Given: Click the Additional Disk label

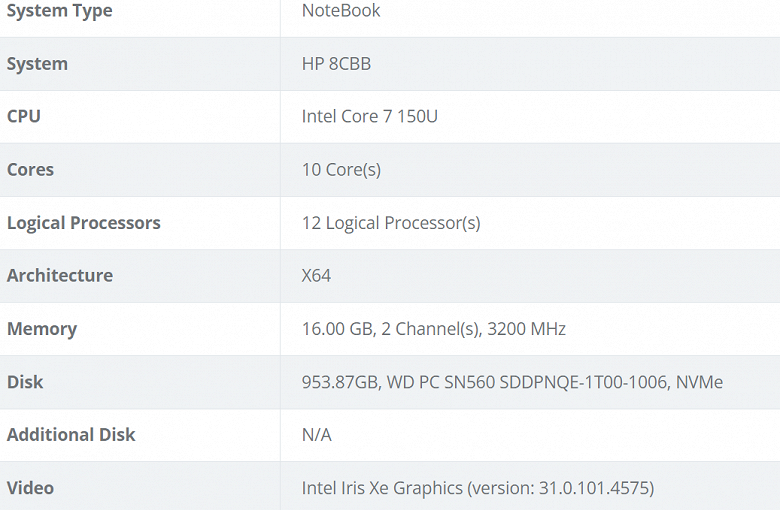Looking at the screenshot, I should [x=71, y=434].
